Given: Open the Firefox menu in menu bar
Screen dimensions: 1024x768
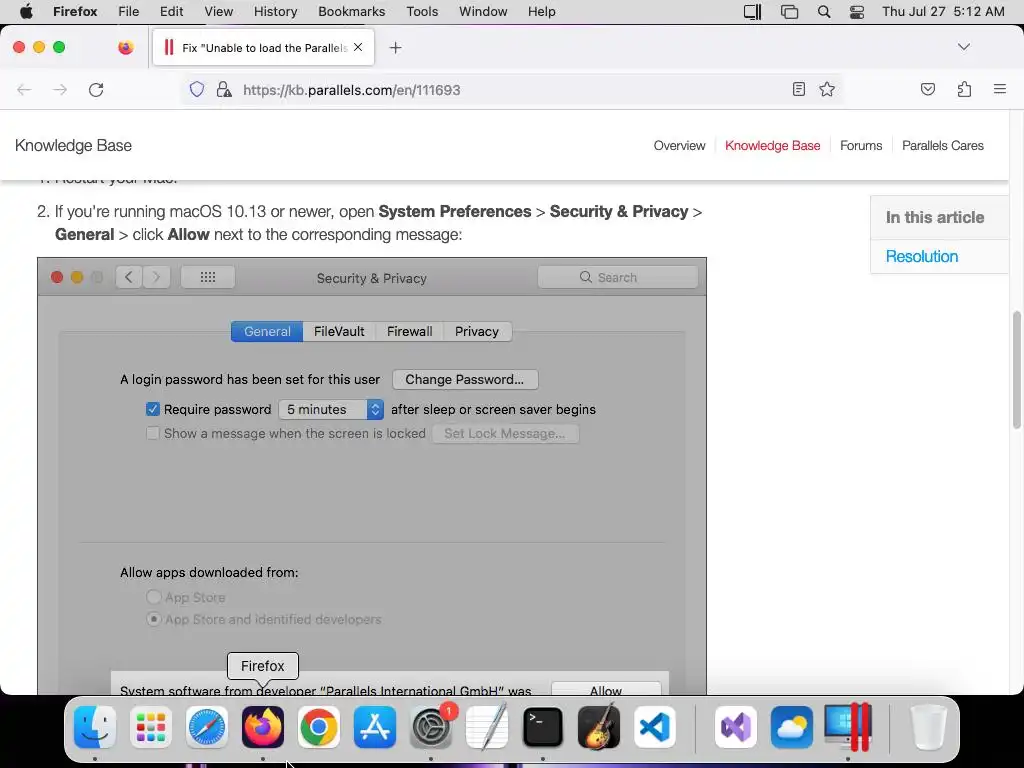Looking at the screenshot, I should pyautogui.click(x=75, y=12).
